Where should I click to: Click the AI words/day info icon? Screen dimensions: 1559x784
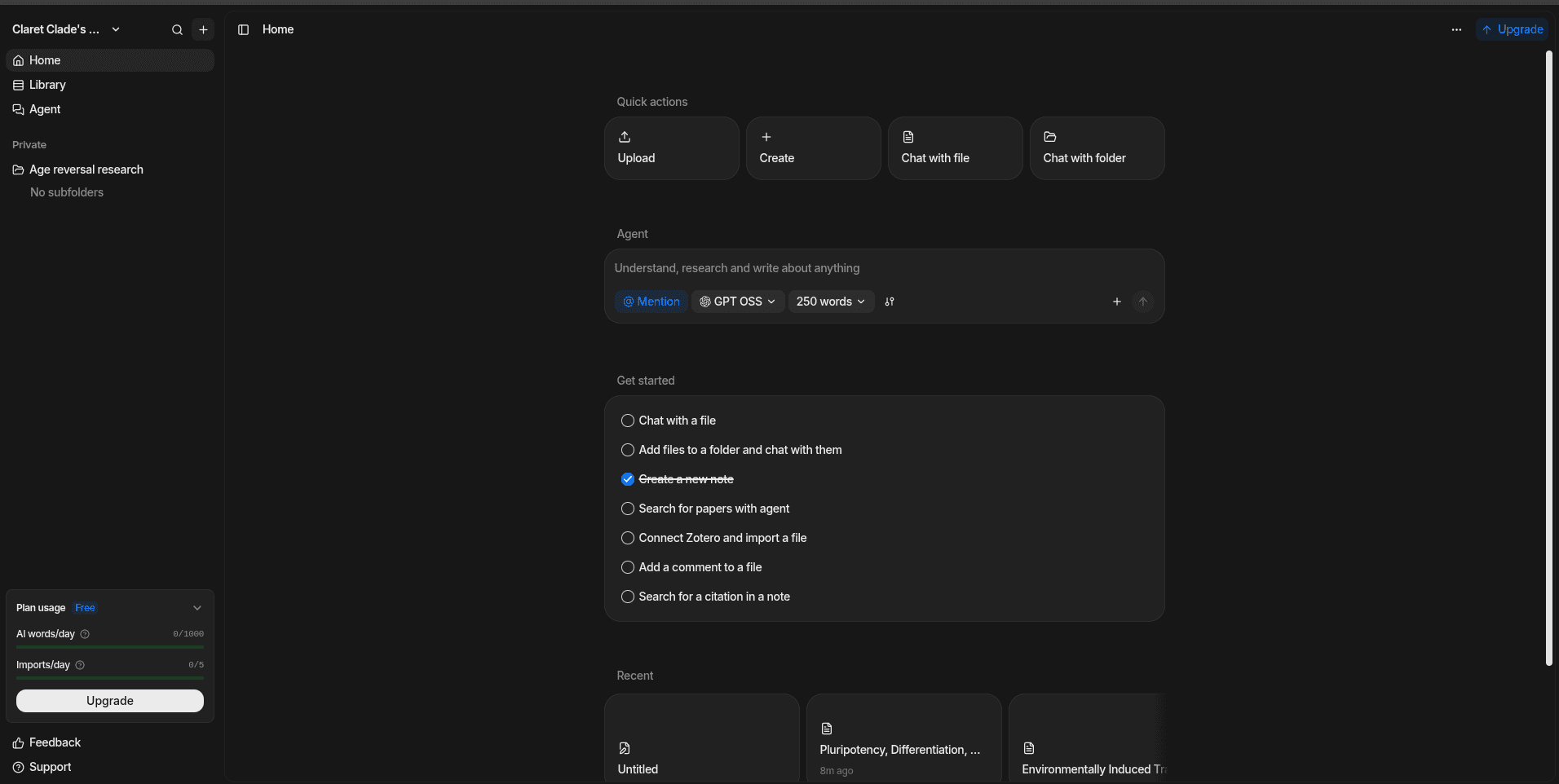[85, 634]
